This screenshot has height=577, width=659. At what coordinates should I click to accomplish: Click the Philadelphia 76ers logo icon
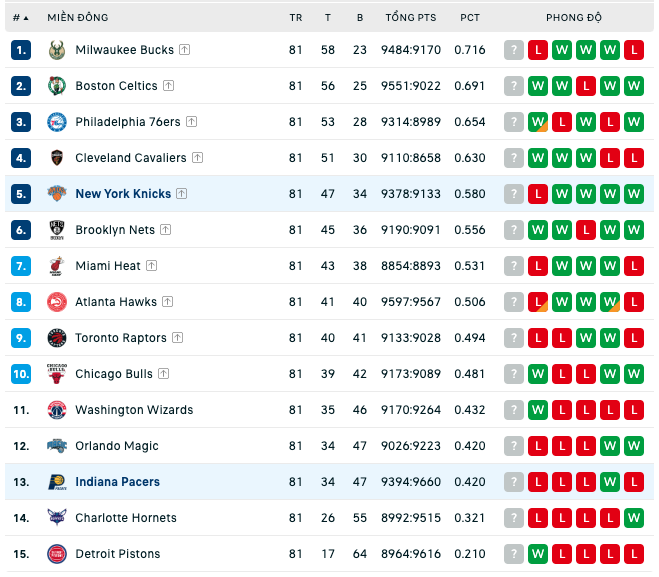point(57,122)
